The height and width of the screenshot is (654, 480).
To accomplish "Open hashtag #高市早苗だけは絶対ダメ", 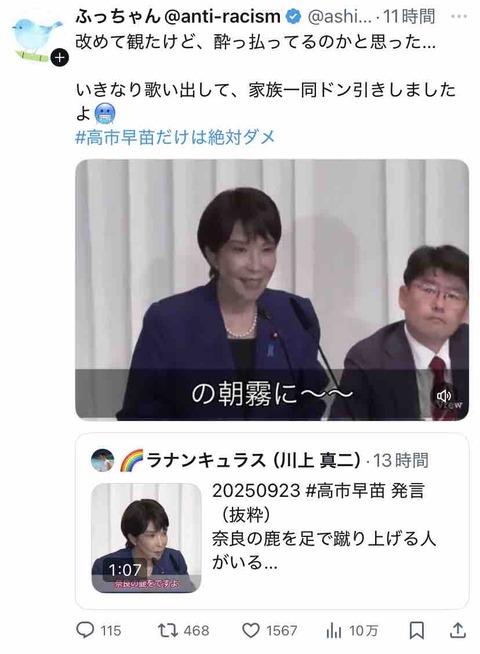I will (x=175, y=137).
